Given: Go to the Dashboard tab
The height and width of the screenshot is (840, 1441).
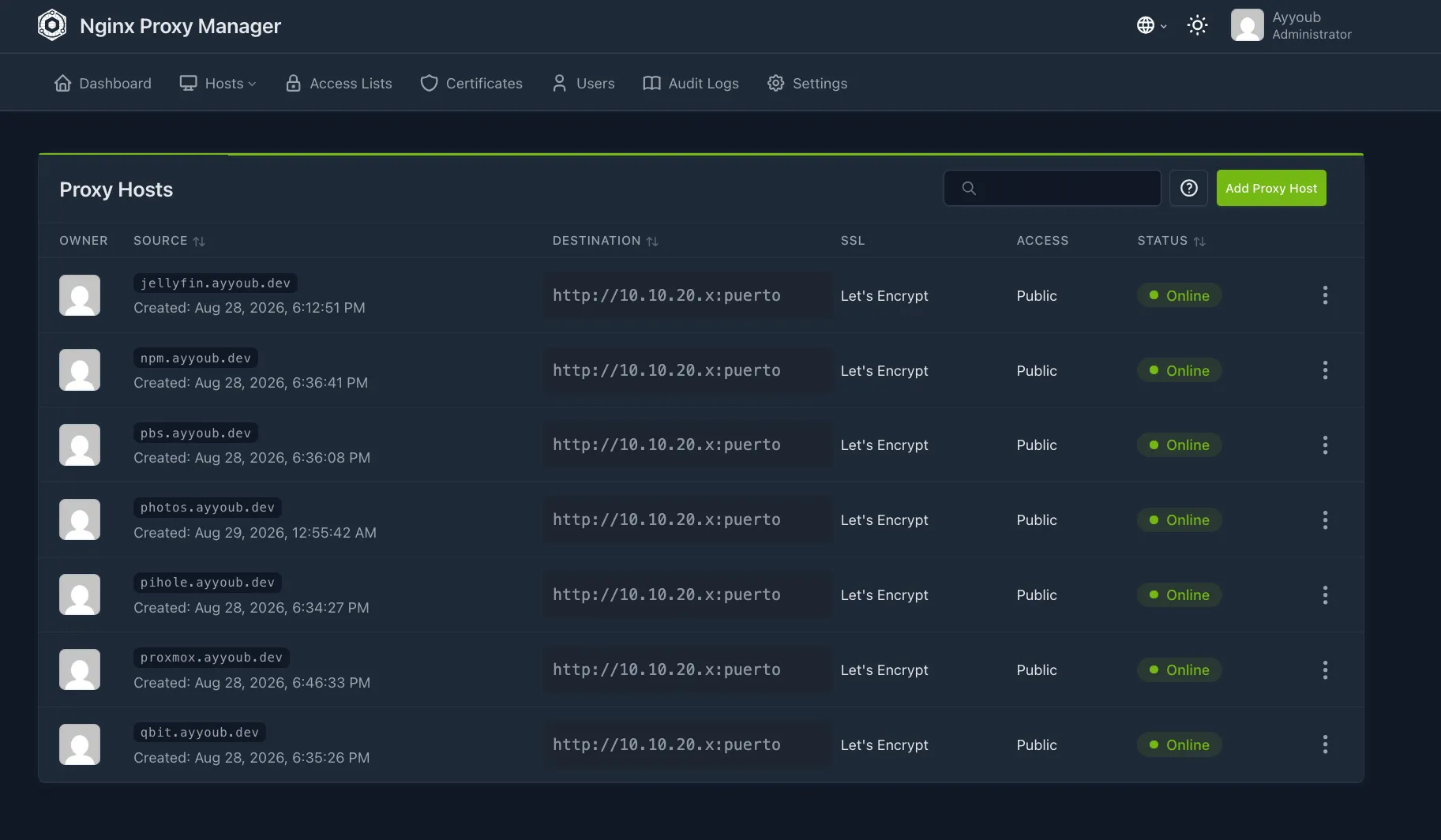Looking at the screenshot, I should point(103,84).
